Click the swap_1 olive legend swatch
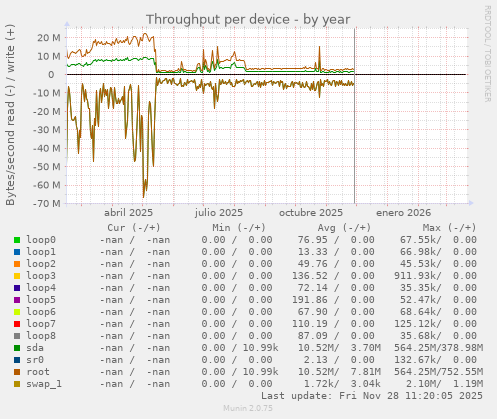 coord(17,384)
